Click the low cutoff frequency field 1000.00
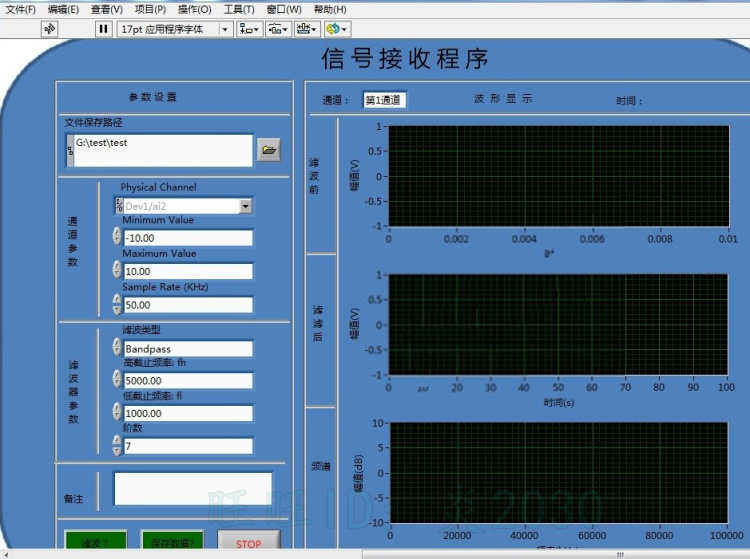The image size is (750, 559). pyautogui.click(x=188, y=413)
